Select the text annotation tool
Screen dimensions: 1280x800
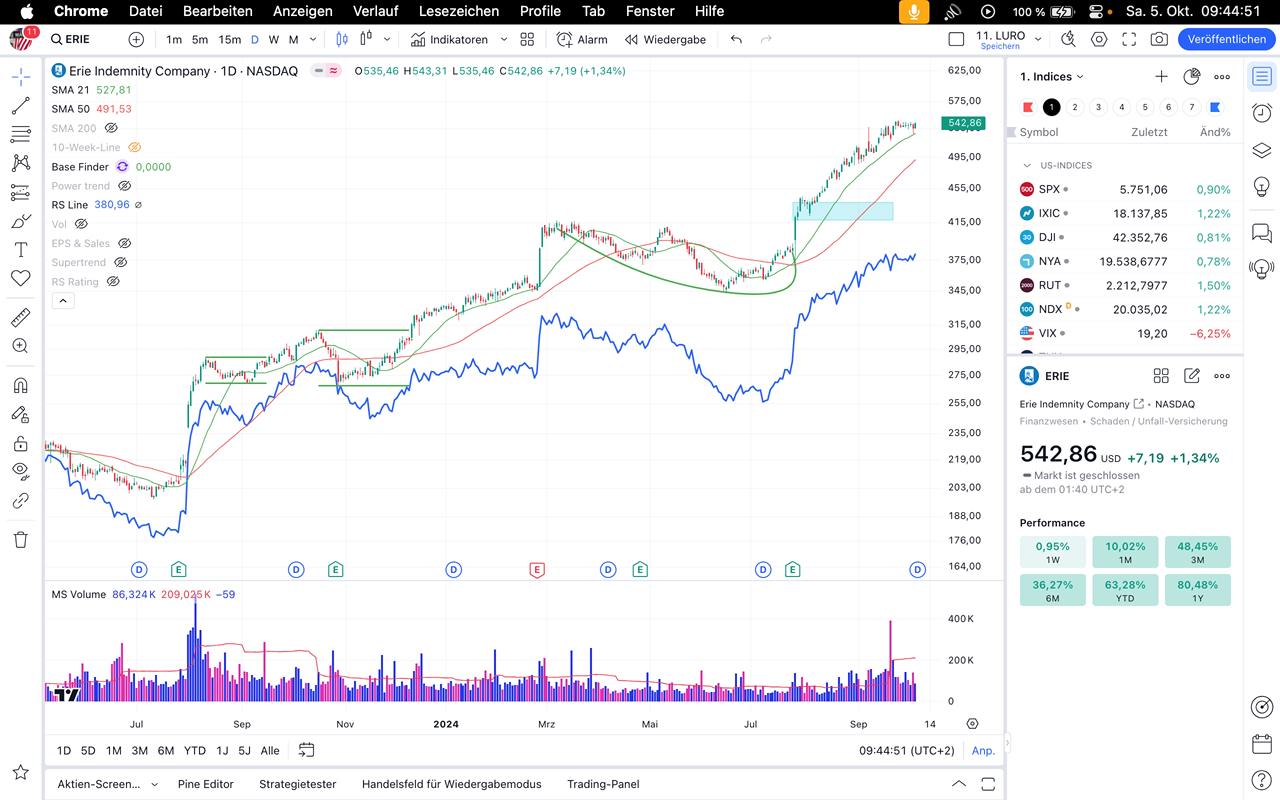(20, 250)
